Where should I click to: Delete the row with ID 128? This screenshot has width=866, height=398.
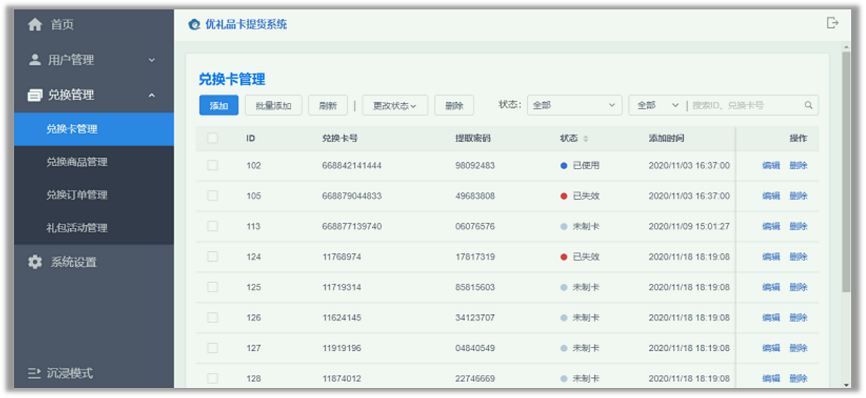(798, 379)
